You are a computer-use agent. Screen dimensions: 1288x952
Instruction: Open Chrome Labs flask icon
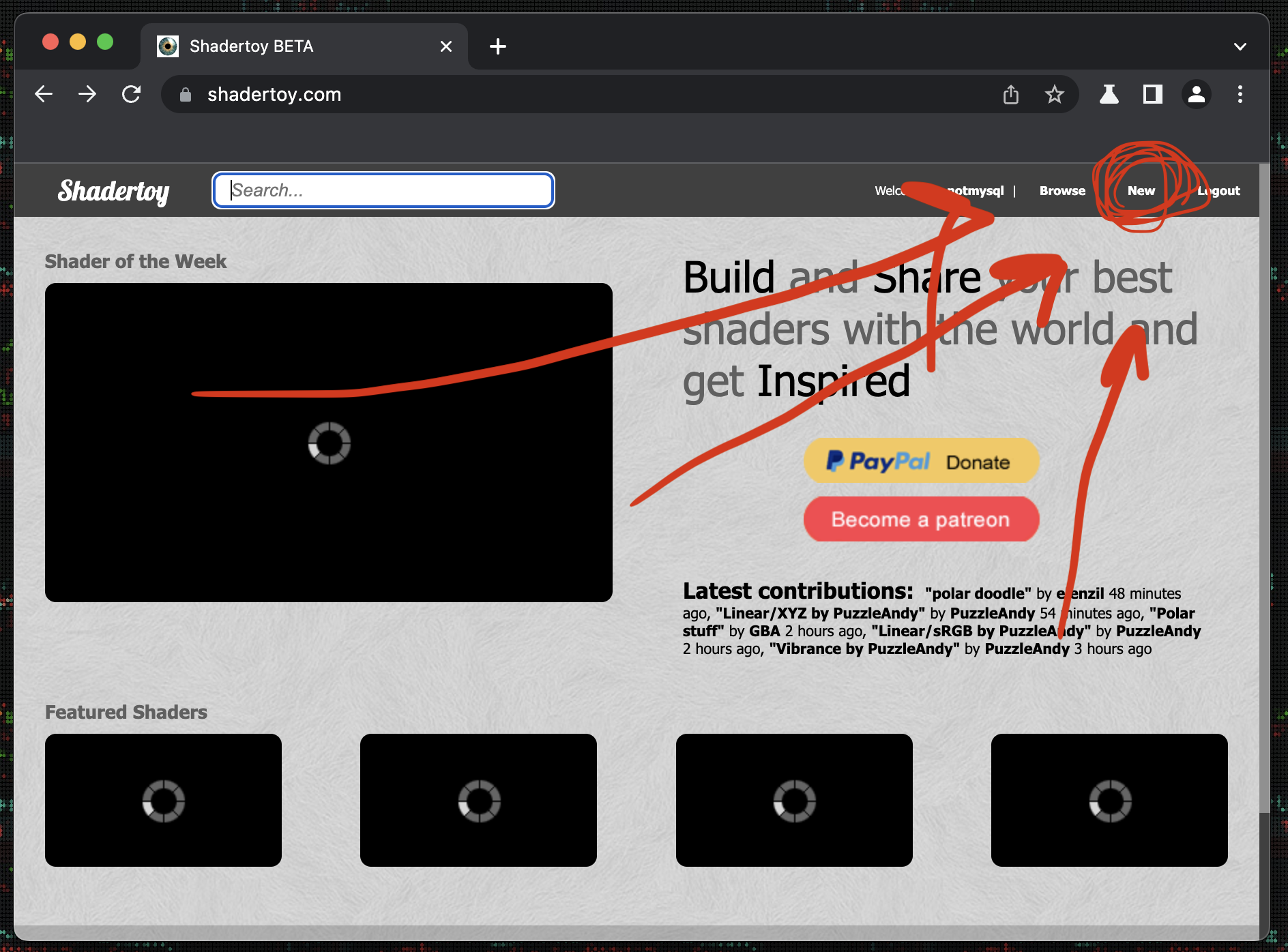(x=1109, y=94)
